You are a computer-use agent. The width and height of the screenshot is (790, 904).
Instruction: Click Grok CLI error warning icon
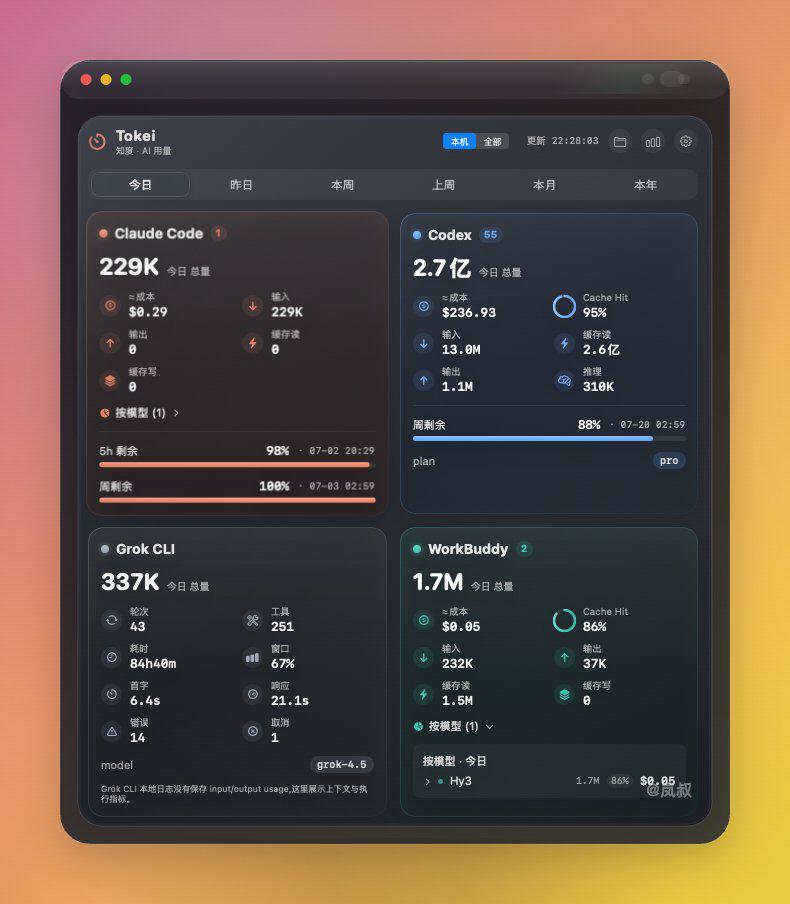112,731
